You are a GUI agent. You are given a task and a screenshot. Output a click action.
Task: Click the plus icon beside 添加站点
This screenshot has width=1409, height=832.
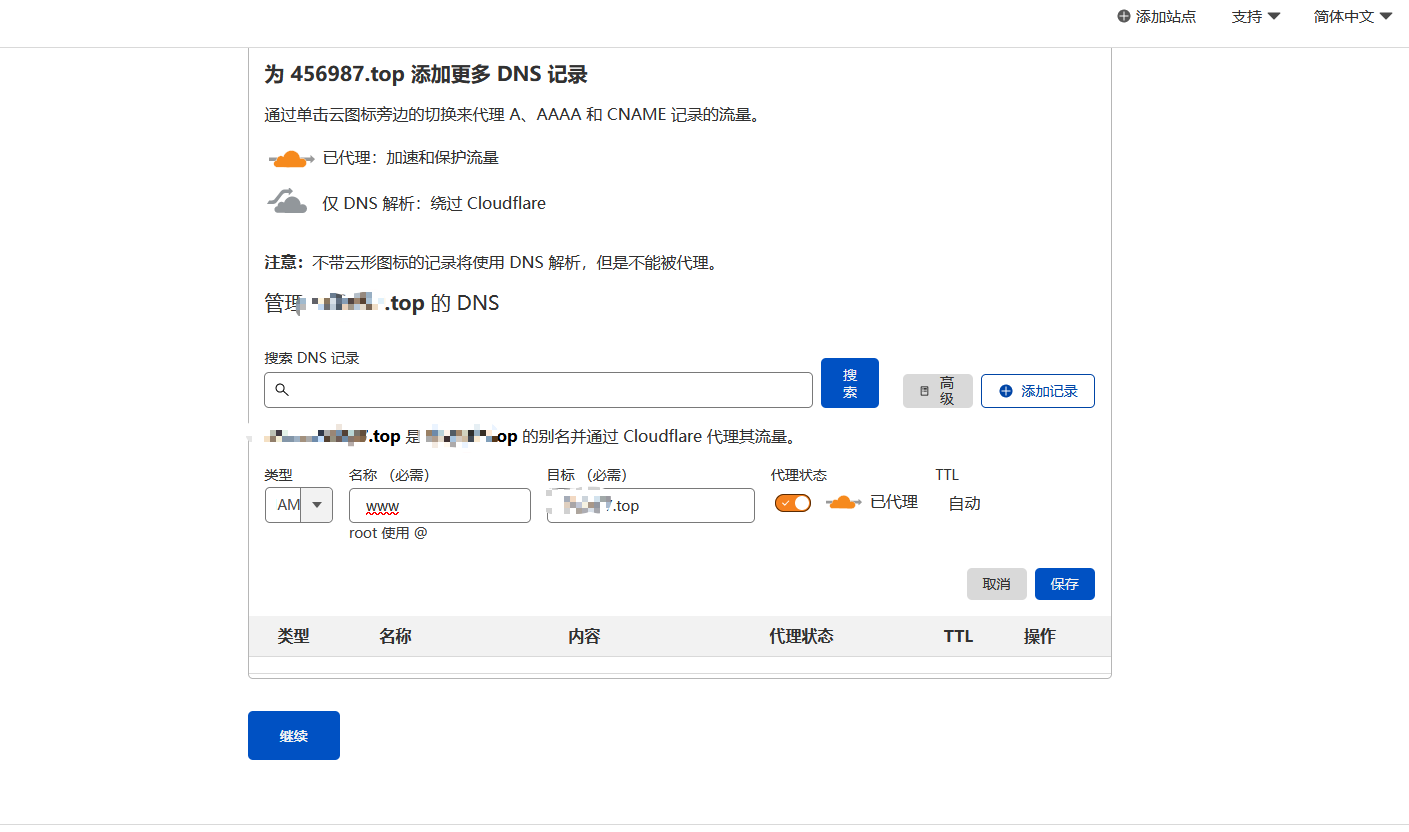coord(1124,17)
